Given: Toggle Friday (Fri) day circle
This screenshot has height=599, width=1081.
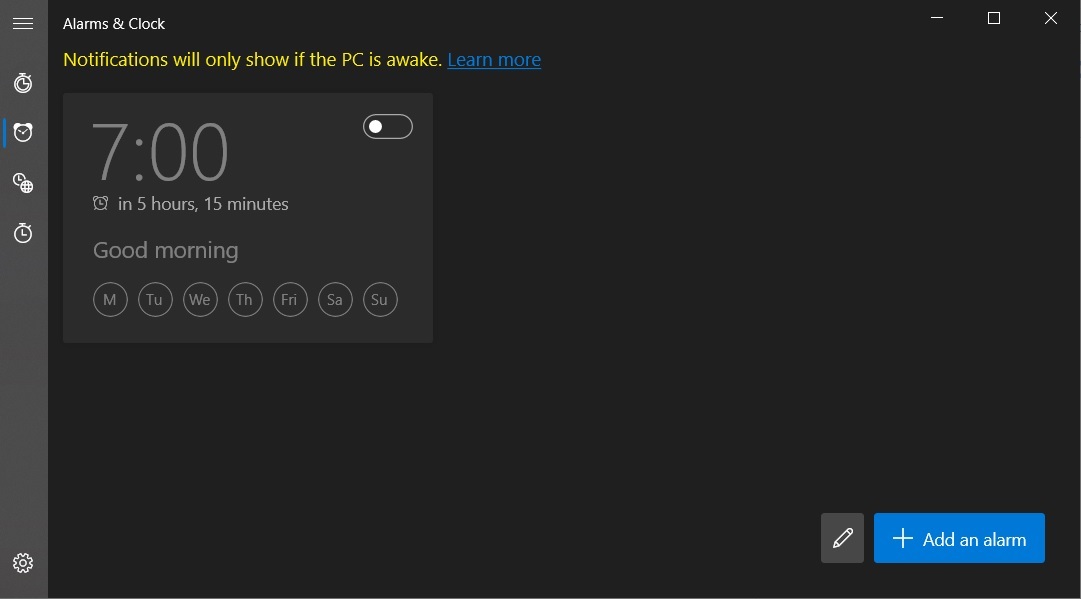Looking at the screenshot, I should coord(290,300).
